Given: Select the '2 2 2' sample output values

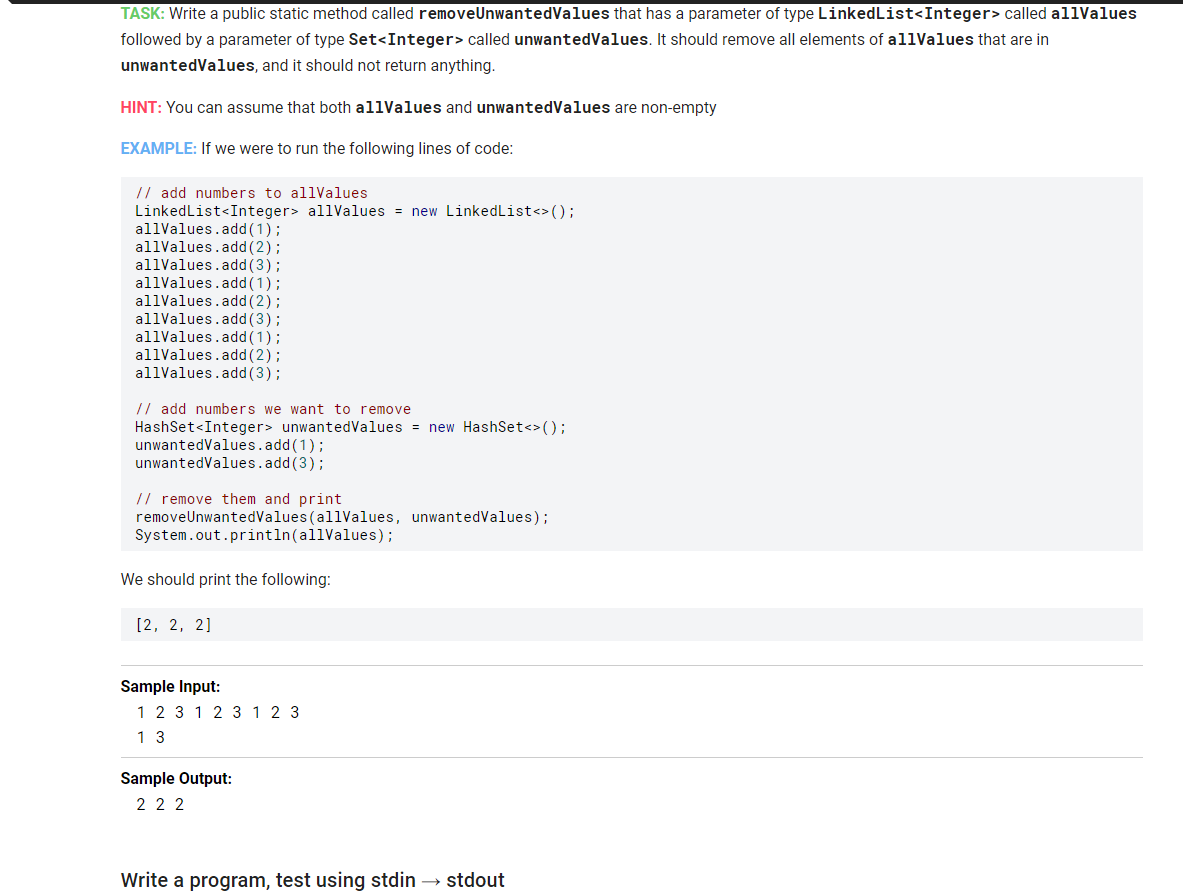Looking at the screenshot, I should [160, 804].
